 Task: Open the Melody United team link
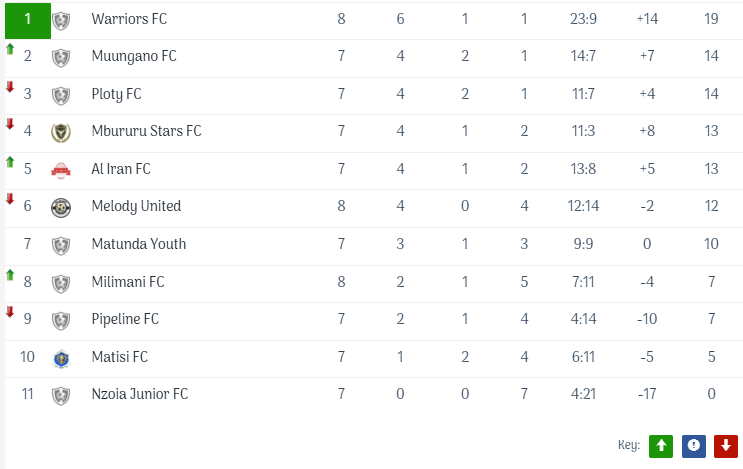[136, 206]
